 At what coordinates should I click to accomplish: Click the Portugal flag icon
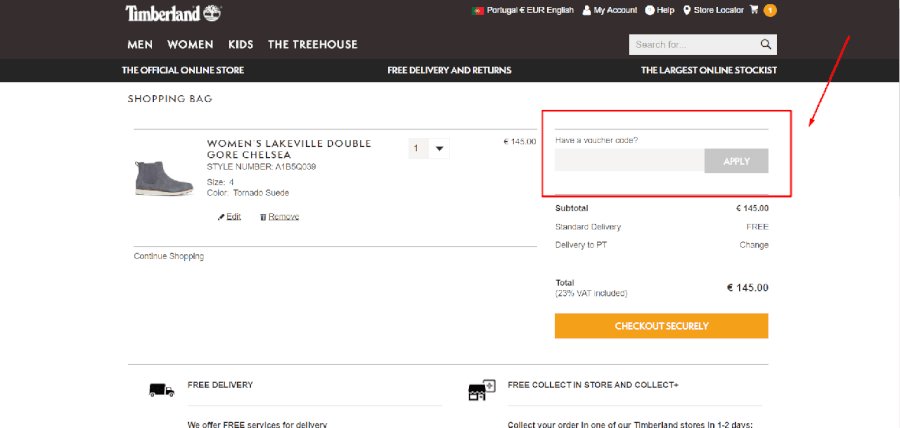pyautogui.click(x=478, y=10)
